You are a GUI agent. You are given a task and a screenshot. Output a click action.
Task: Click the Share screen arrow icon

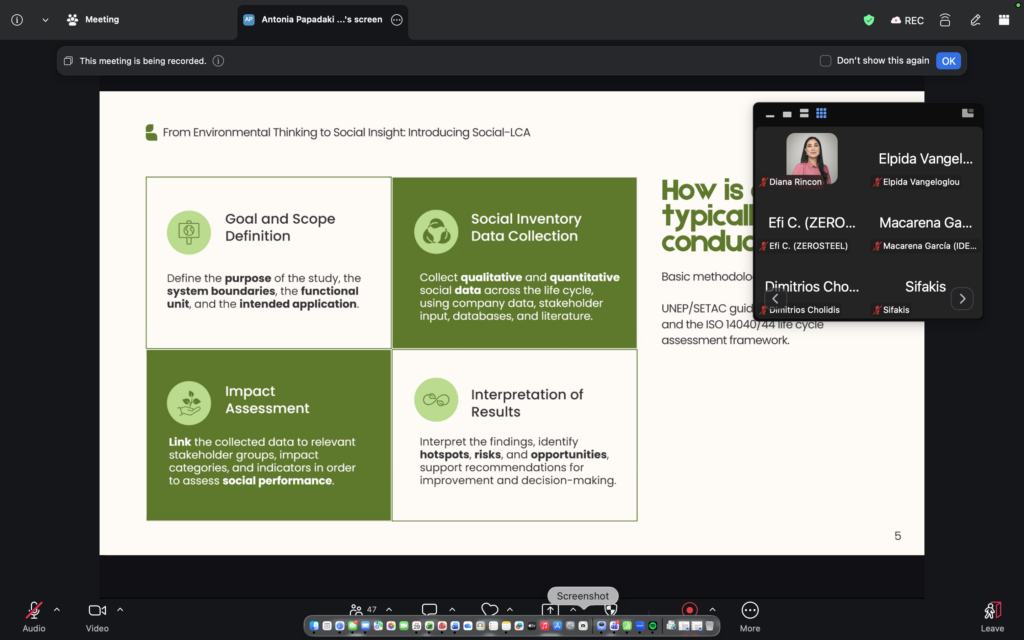[550, 610]
